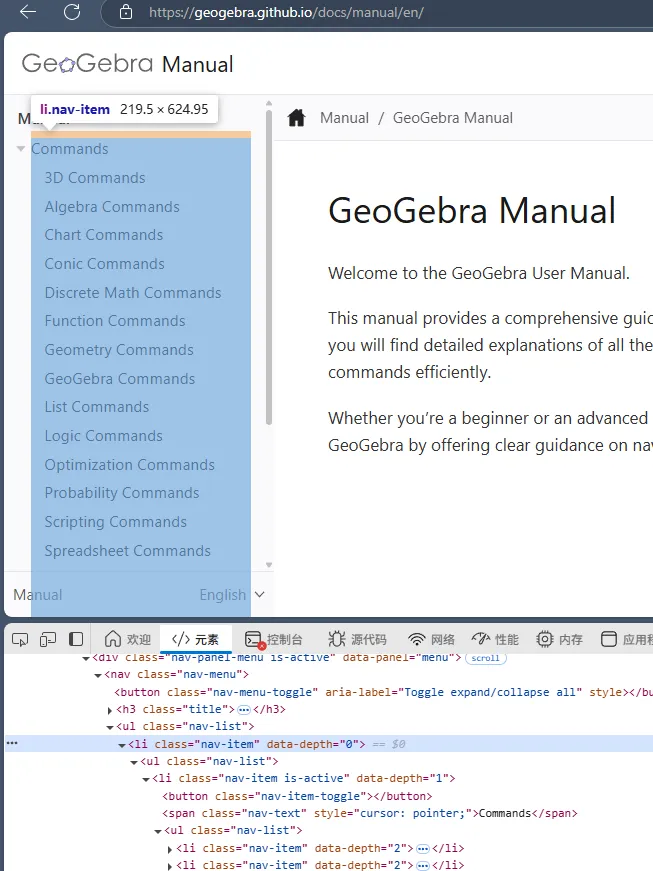View site info via the lock icon
The image size is (653, 871).
point(126,12)
